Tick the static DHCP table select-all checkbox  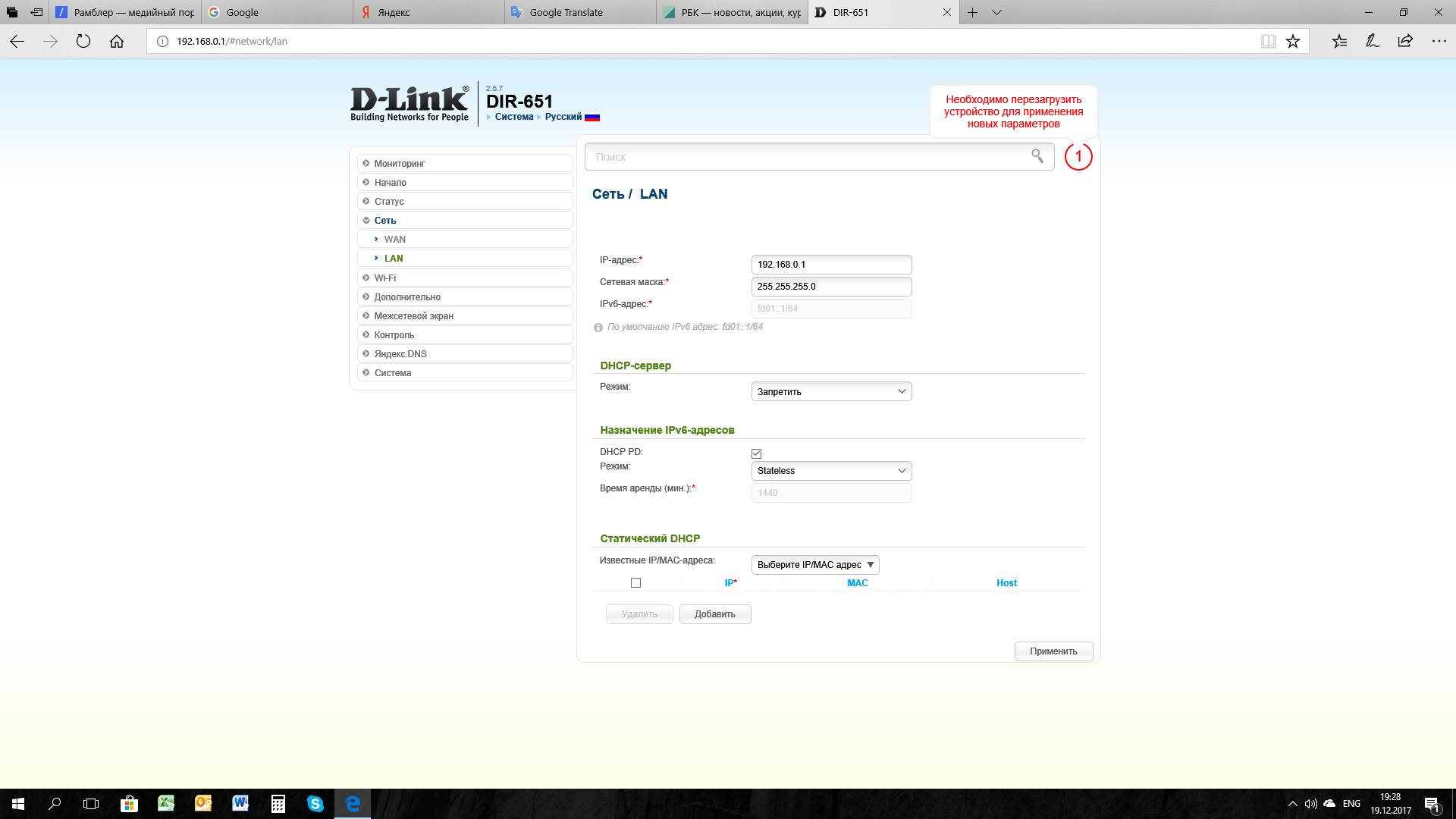coord(635,583)
